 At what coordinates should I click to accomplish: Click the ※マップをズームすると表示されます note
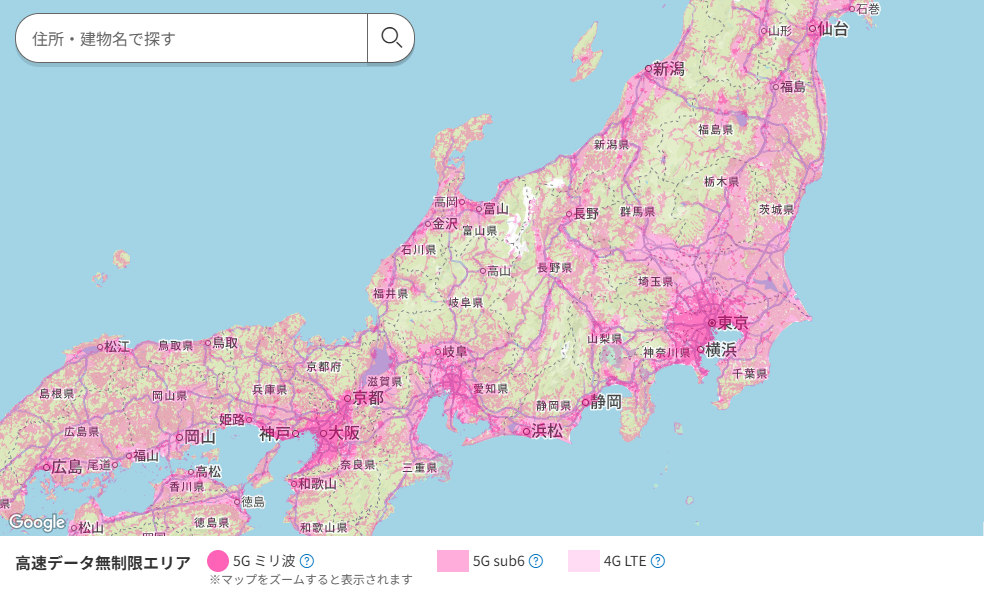point(311,579)
